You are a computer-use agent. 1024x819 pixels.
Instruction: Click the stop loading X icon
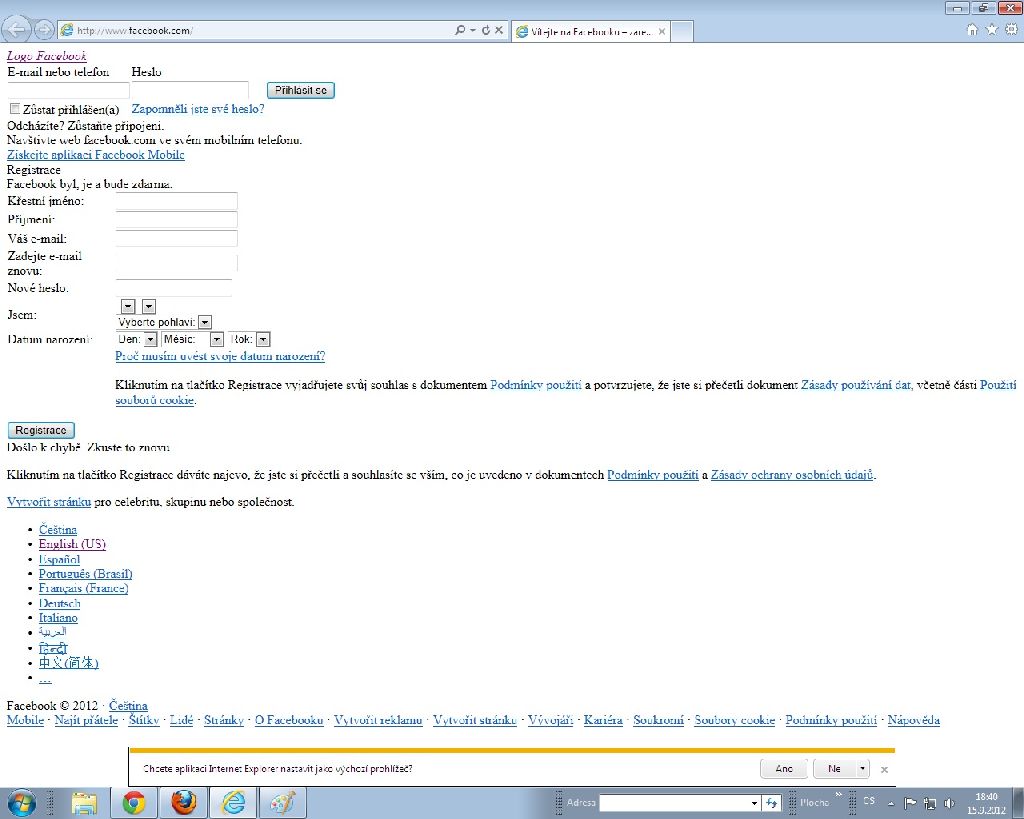pos(499,30)
